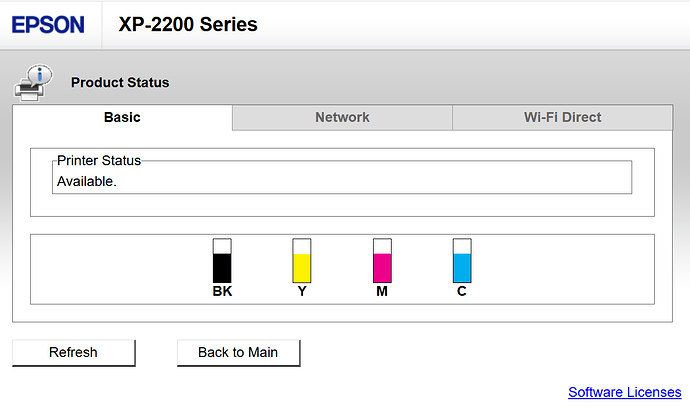Click the M ink label
The width and height of the screenshot is (690, 409).
click(x=382, y=292)
